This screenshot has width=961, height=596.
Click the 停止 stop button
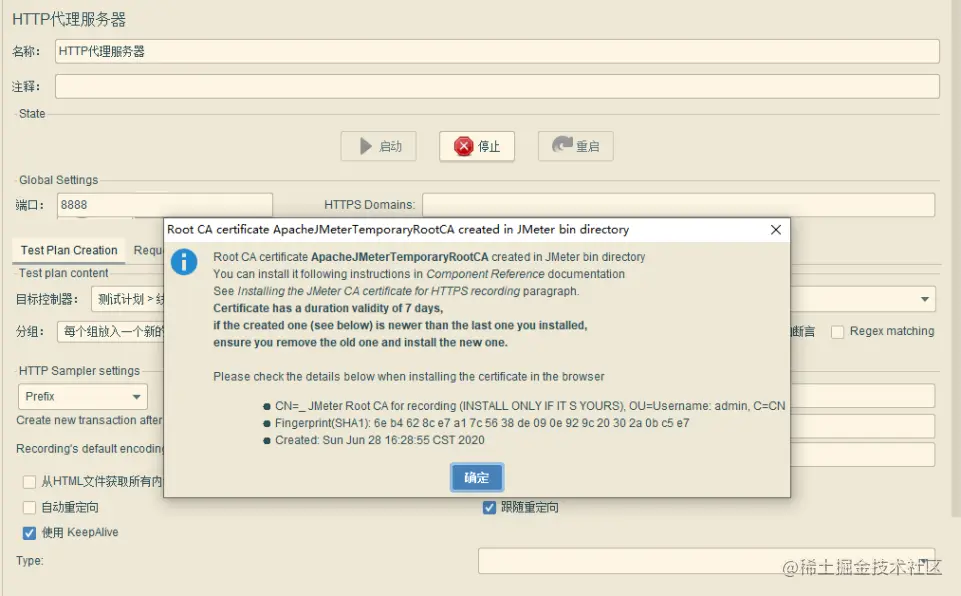point(477,146)
